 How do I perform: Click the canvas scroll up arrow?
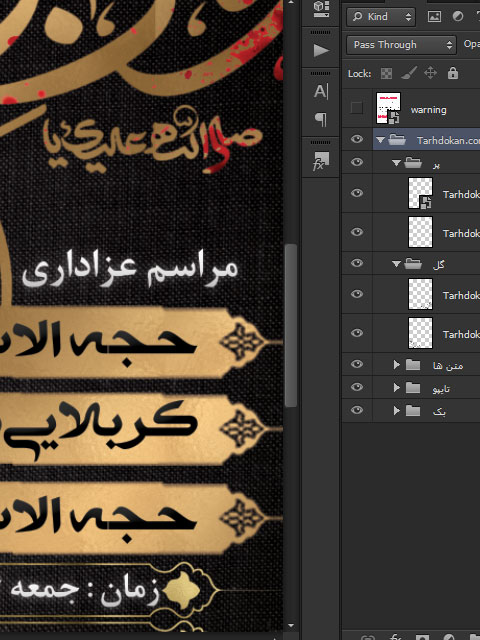[291, 2]
